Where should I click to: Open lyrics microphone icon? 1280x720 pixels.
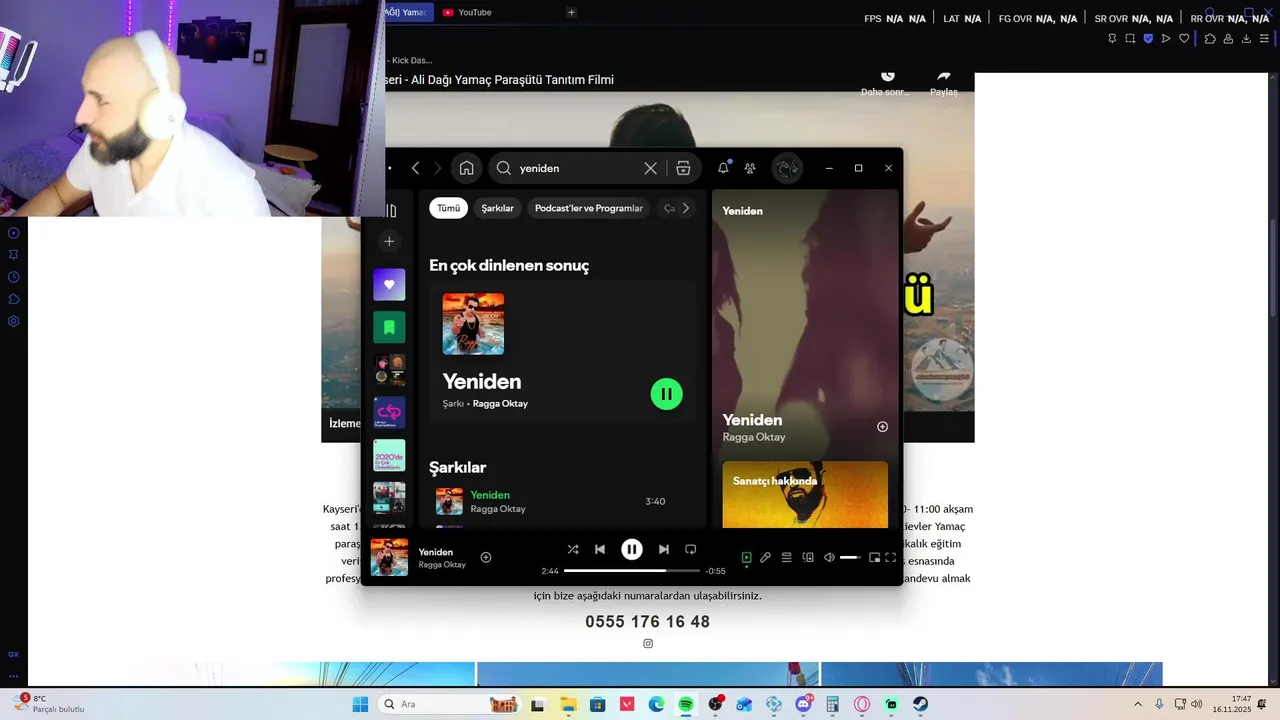coord(765,557)
